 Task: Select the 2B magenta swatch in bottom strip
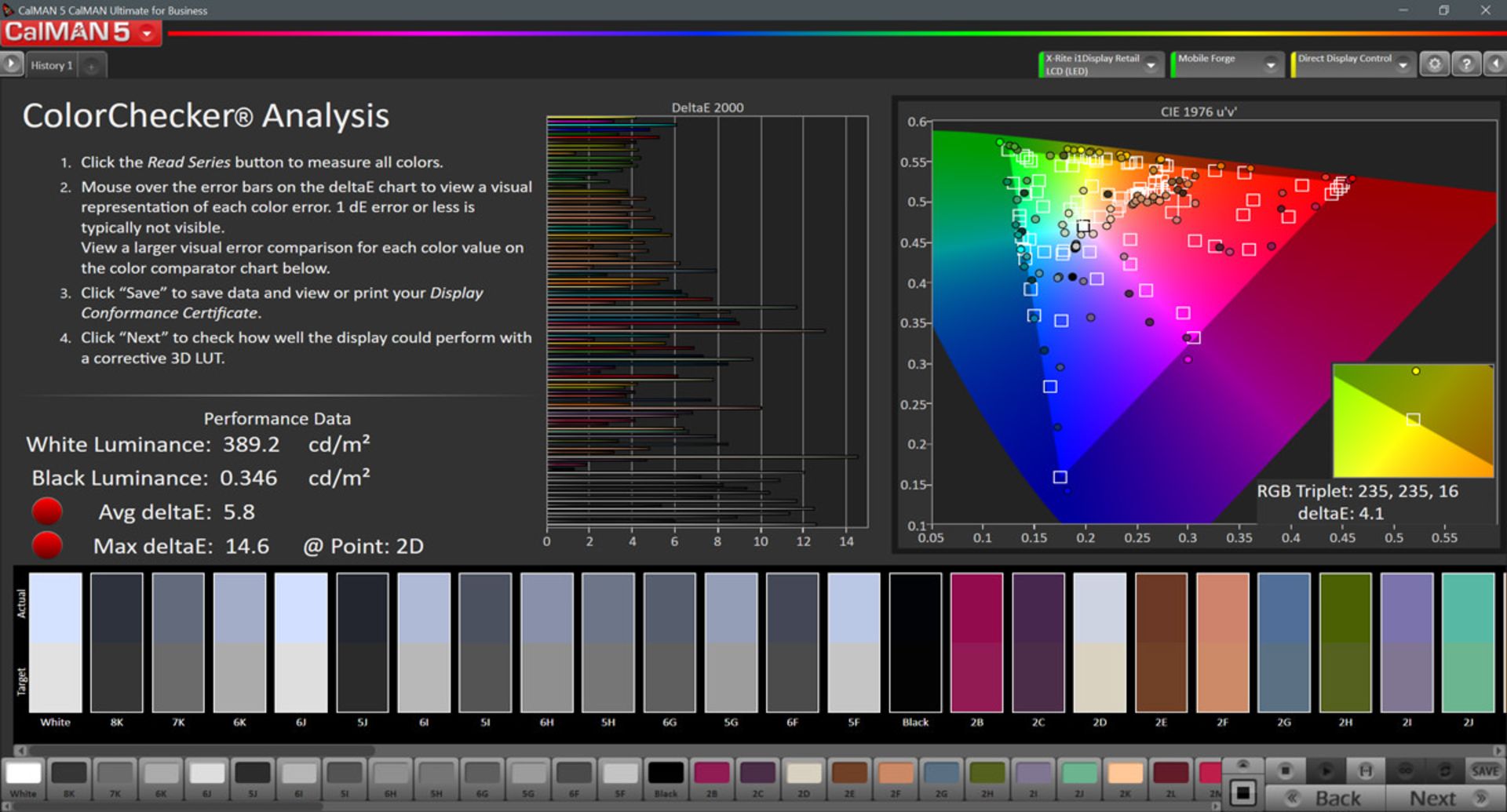pyautogui.click(x=711, y=774)
